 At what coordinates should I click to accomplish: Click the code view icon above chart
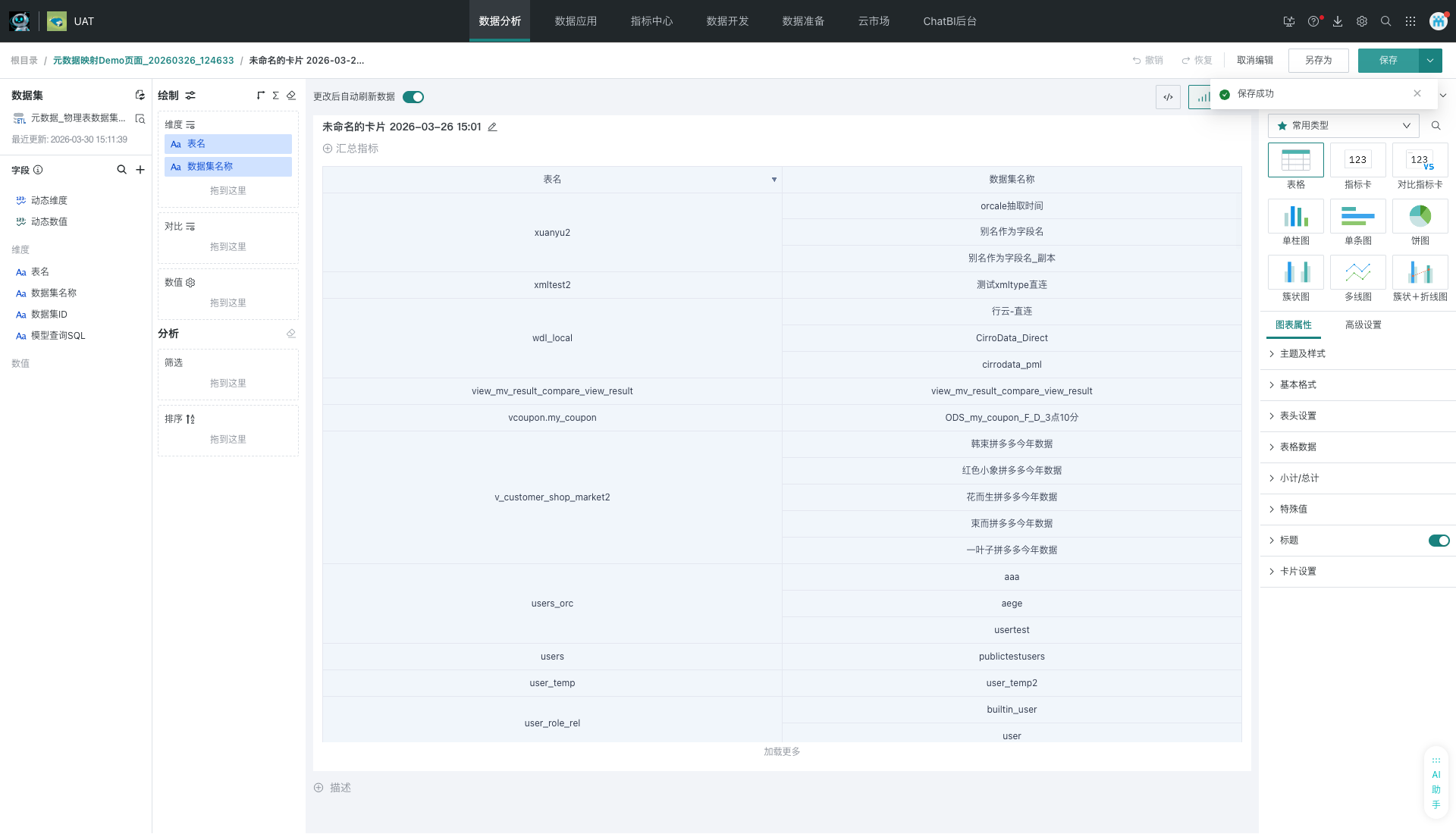tap(1168, 97)
